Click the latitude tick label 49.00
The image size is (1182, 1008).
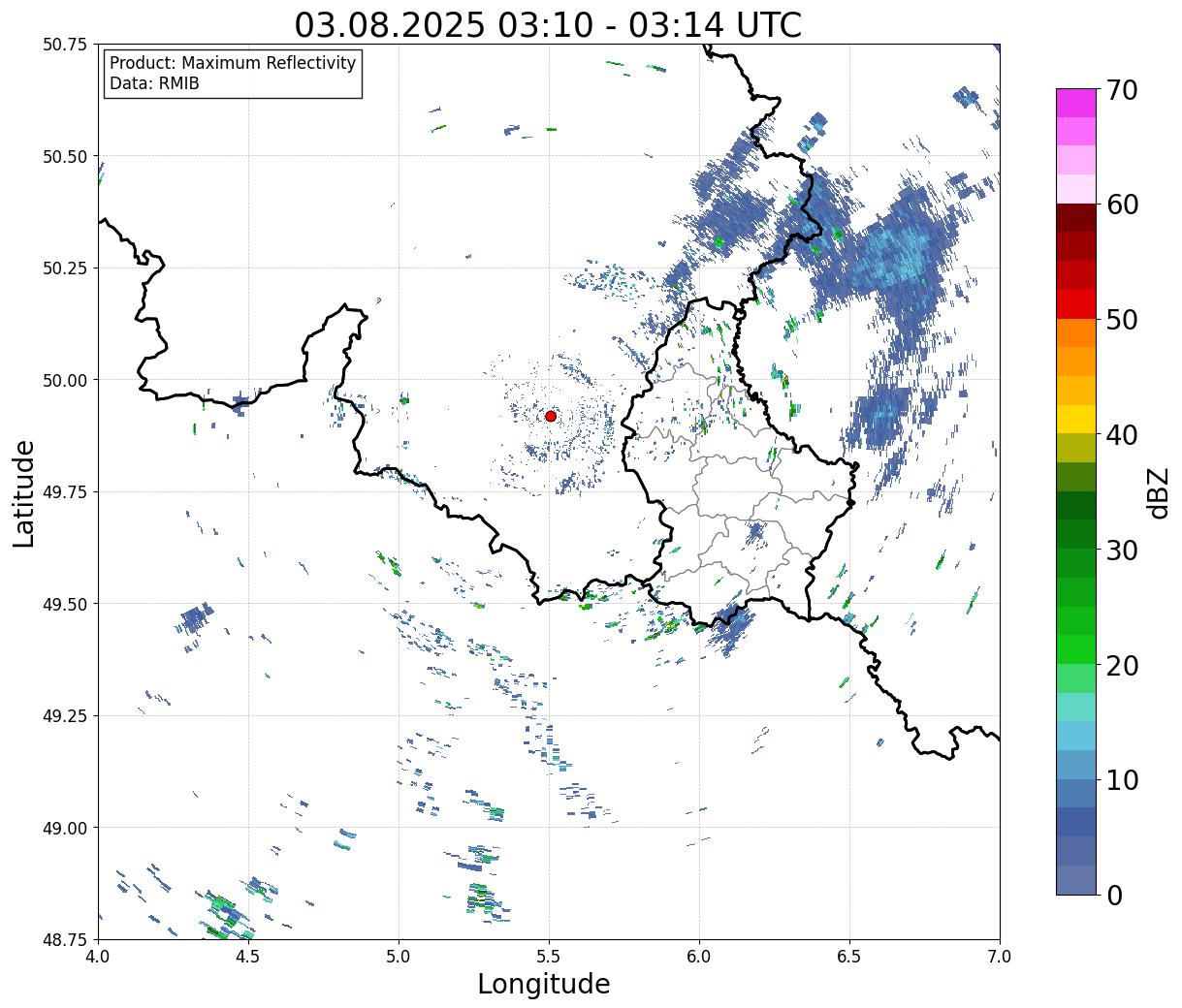click(65, 828)
